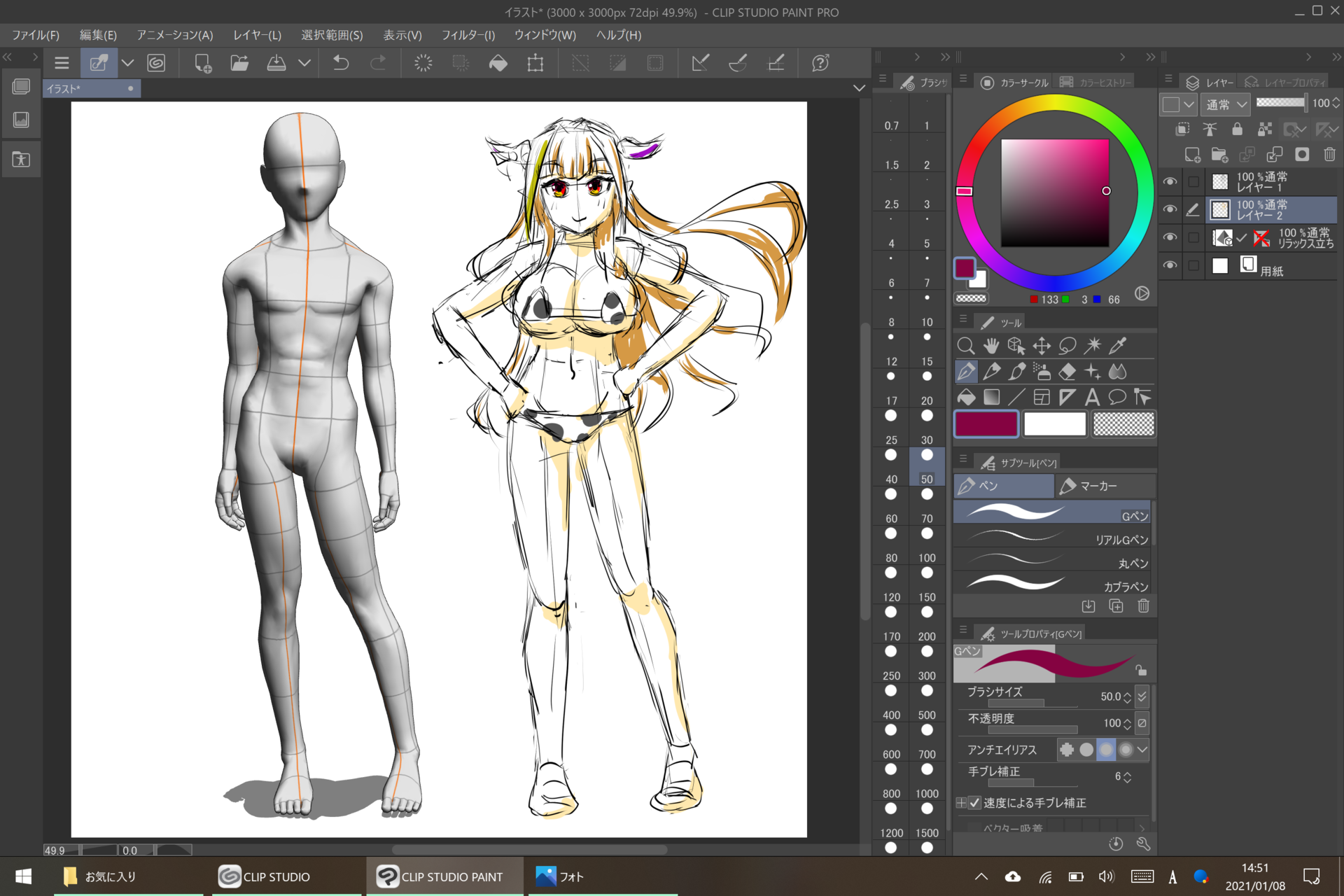Select the Eyedropper tool
This screenshot has height=896, width=1344.
pyautogui.click(x=1118, y=345)
